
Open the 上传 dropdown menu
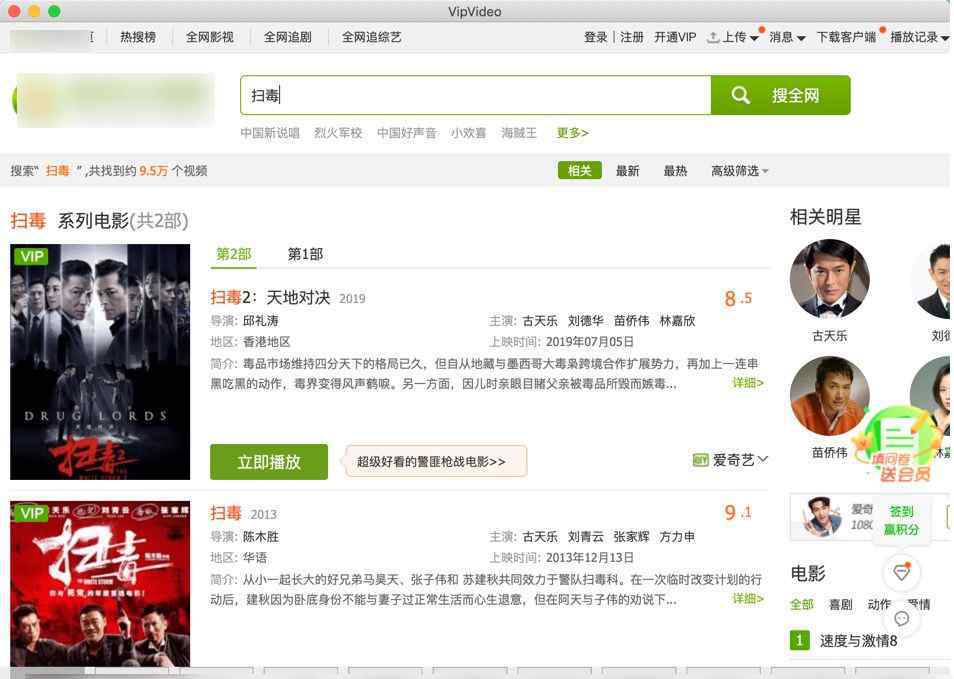[x=740, y=37]
